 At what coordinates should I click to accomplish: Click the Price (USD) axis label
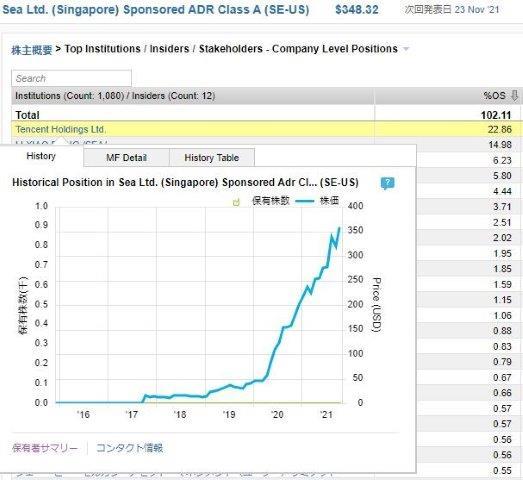[x=377, y=305]
